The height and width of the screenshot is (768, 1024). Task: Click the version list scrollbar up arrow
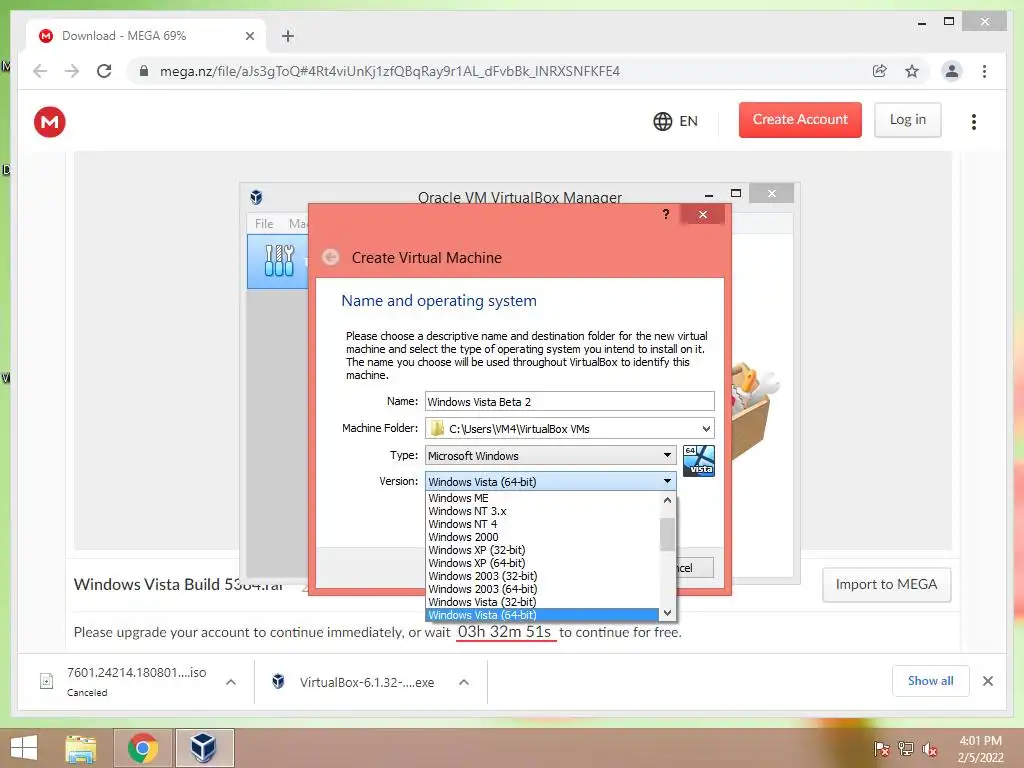(667, 500)
